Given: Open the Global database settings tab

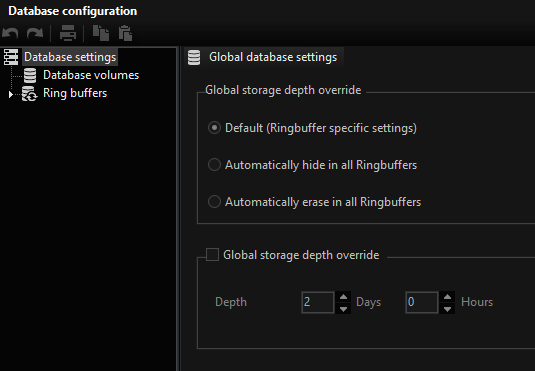Looking at the screenshot, I should (x=264, y=57).
